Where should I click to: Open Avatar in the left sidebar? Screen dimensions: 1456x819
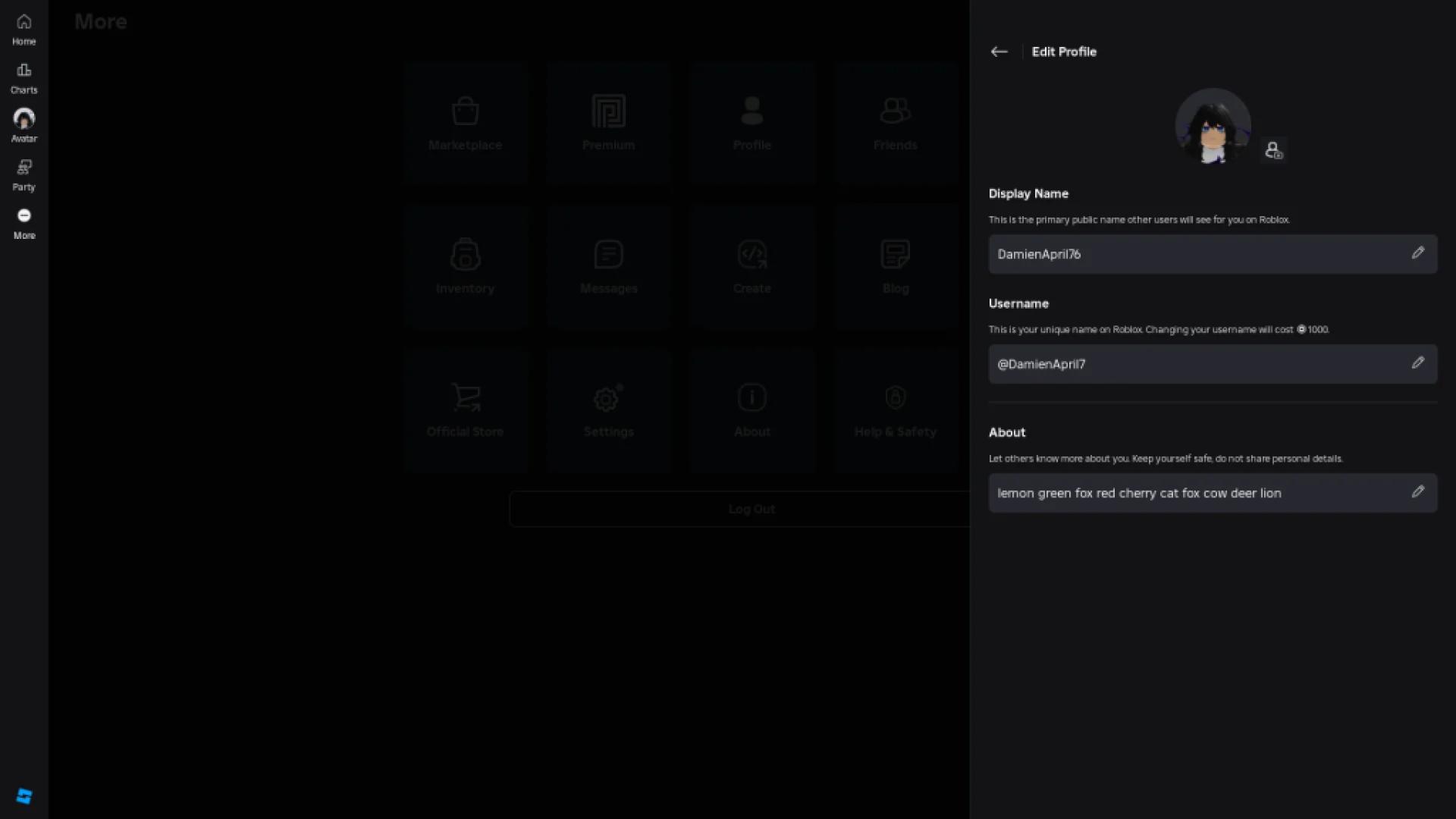click(24, 126)
